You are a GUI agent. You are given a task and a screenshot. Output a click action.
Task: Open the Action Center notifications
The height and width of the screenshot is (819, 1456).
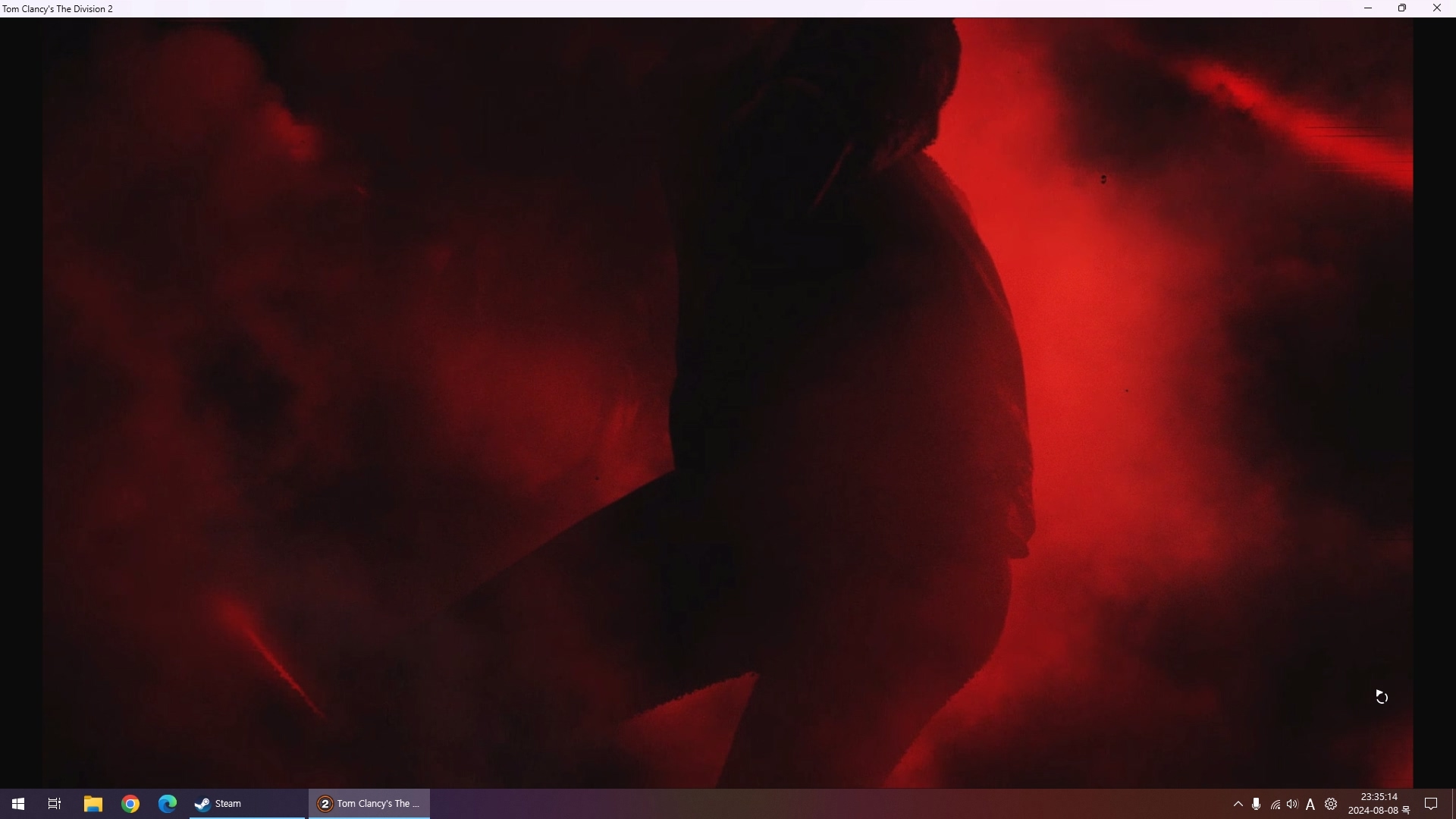click(1432, 804)
